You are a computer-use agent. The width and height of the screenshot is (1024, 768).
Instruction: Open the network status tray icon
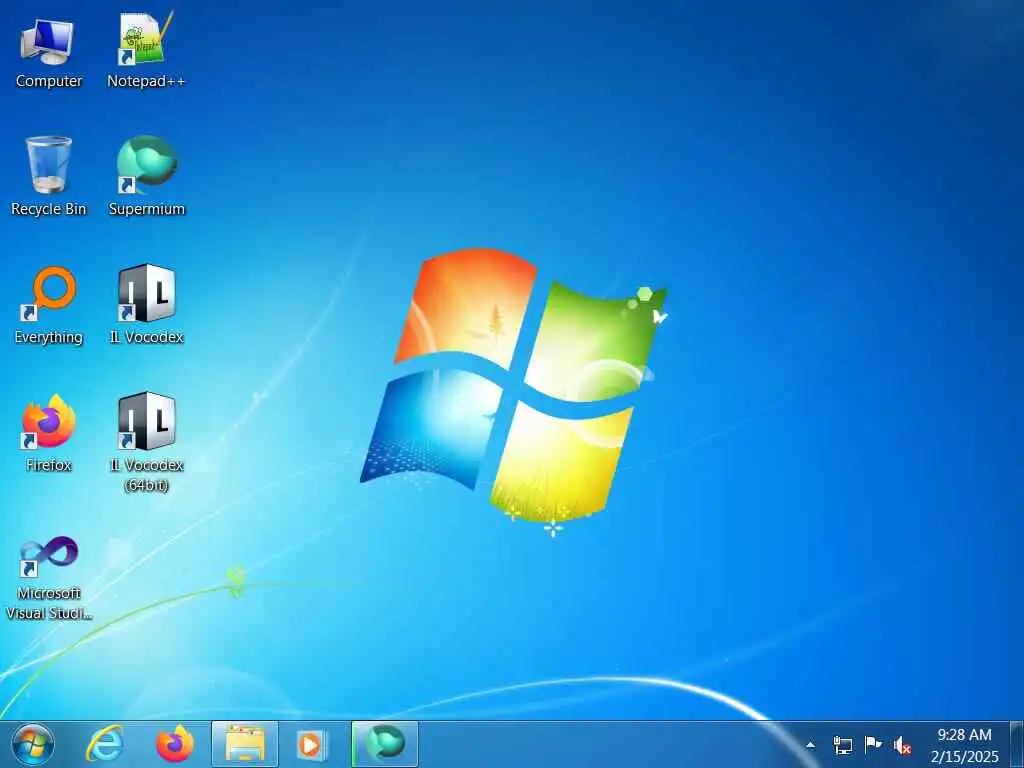coord(842,745)
